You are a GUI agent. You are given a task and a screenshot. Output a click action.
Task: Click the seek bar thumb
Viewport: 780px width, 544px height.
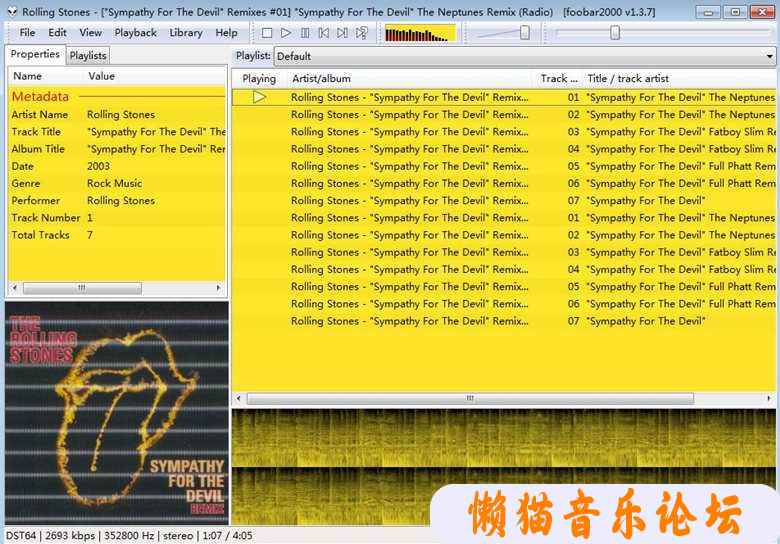[615, 33]
